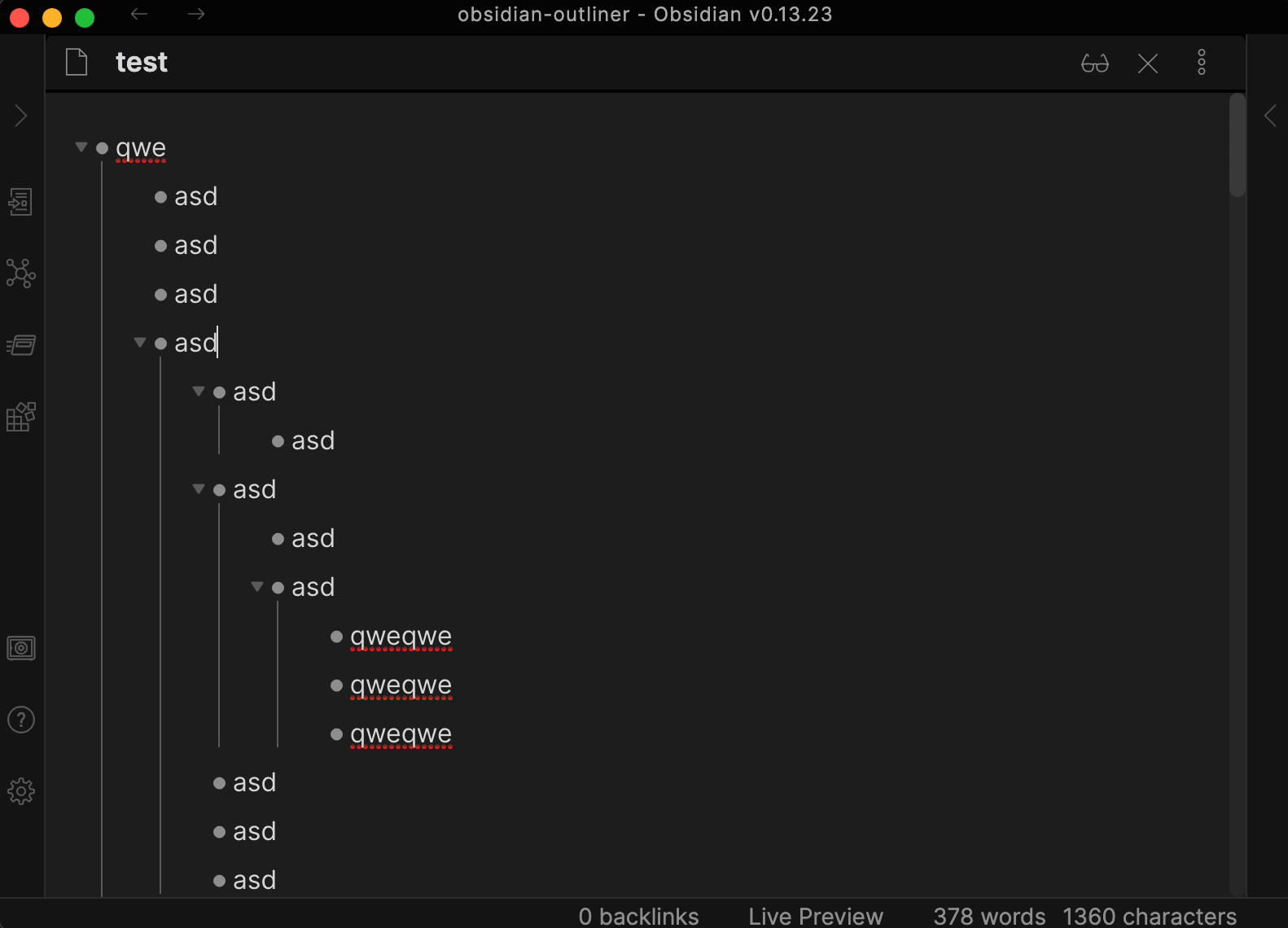Click the test note title
Viewport: 1288px width, 928px height.
(x=142, y=63)
